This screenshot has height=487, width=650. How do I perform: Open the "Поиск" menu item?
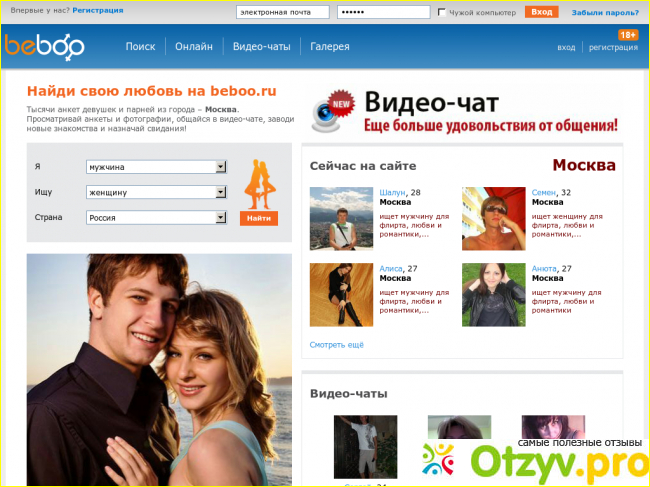click(x=140, y=47)
